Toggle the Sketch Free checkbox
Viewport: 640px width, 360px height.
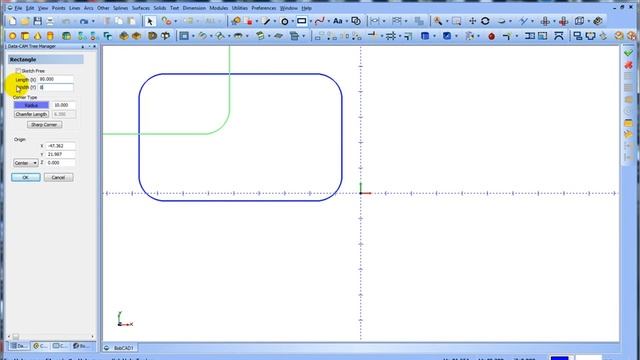pyautogui.click(x=18, y=71)
